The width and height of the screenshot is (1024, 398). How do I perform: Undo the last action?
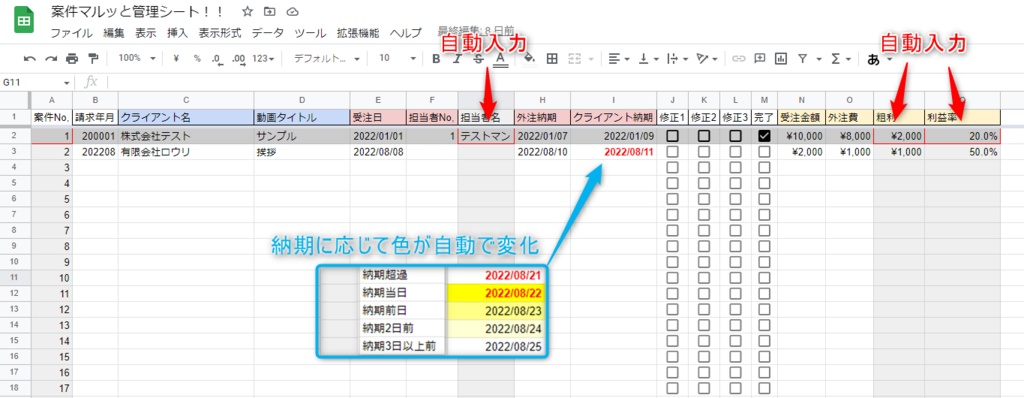click(29, 58)
